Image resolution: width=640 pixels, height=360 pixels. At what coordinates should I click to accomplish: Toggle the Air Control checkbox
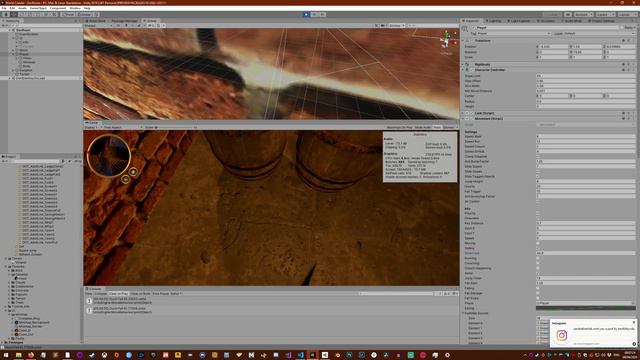pyautogui.click(x=538, y=201)
